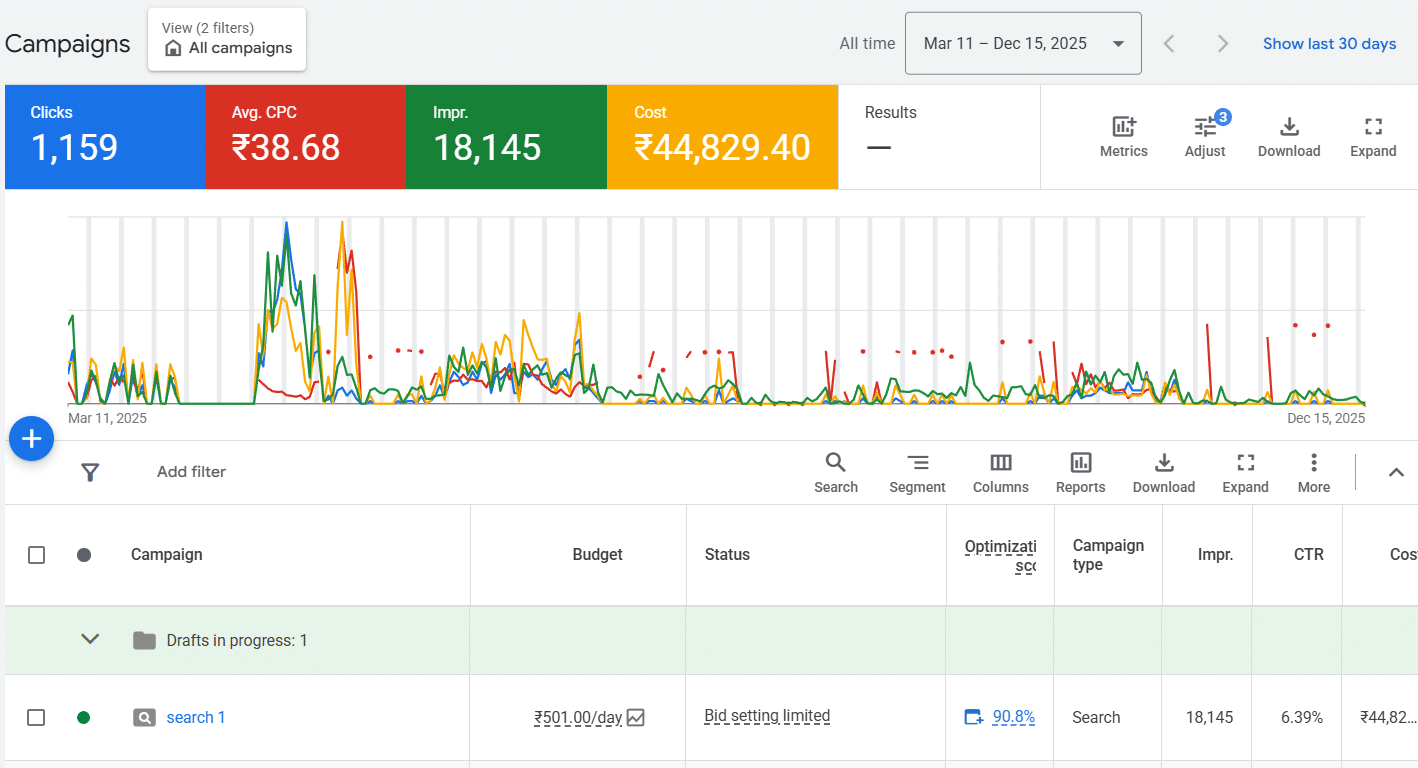The width and height of the screenshot is (1418, 768).
Task: Open the search 1 campaign link
Action: (x=196, y=717)
